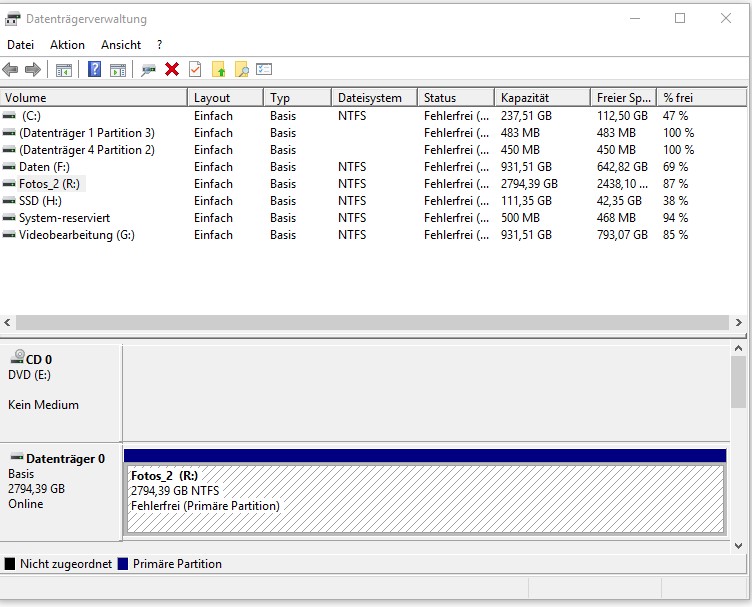Sort by the Status column header
Viewport: 752px width, 607px height.
pyautogui.click(x=456, y=98)
